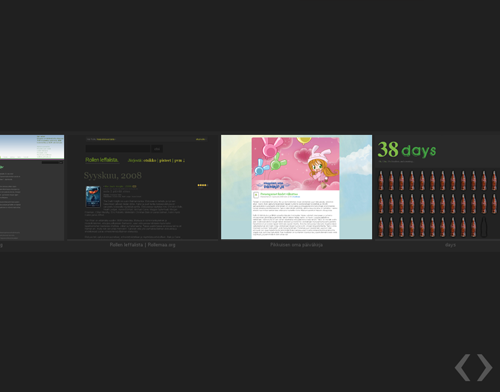
Task: Click the 'Pikkuisen oma päiväkirja' caption text
Action: coord(296,245)
